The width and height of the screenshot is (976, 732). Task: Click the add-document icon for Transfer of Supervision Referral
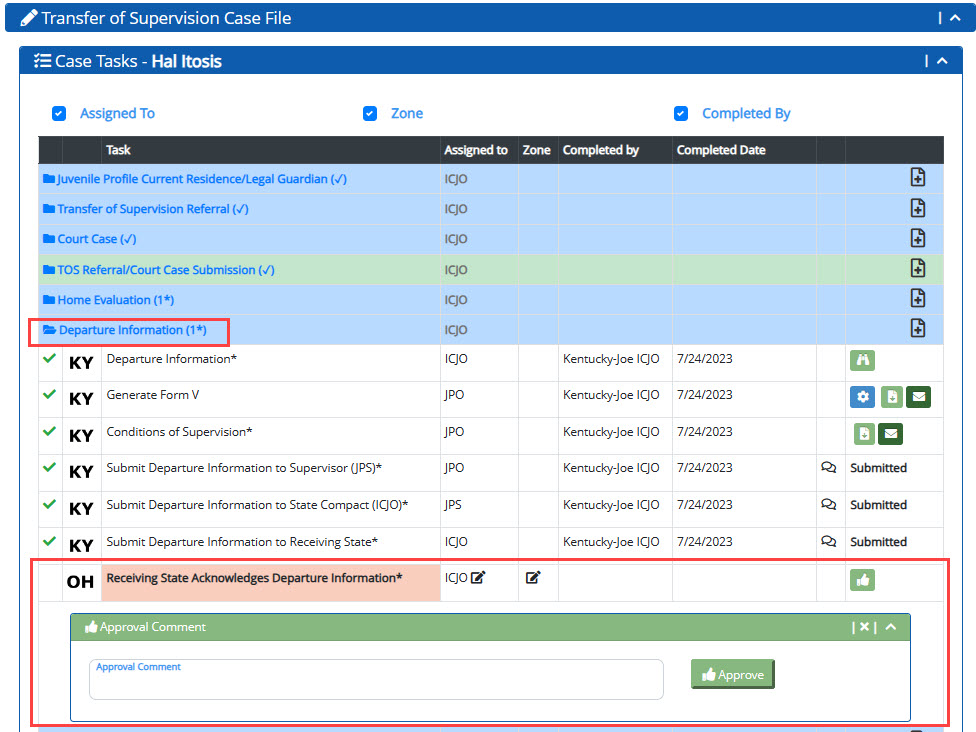[x=917, y=208]
